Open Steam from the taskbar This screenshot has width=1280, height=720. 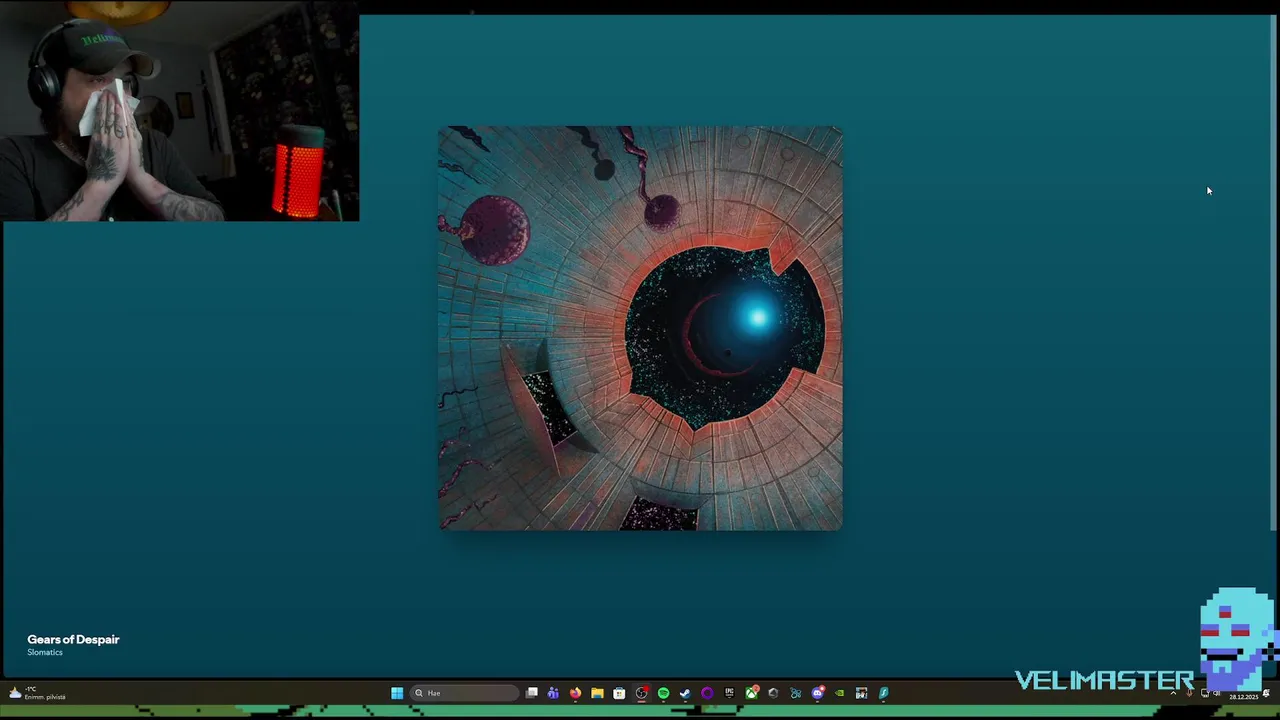coord(685,693)
